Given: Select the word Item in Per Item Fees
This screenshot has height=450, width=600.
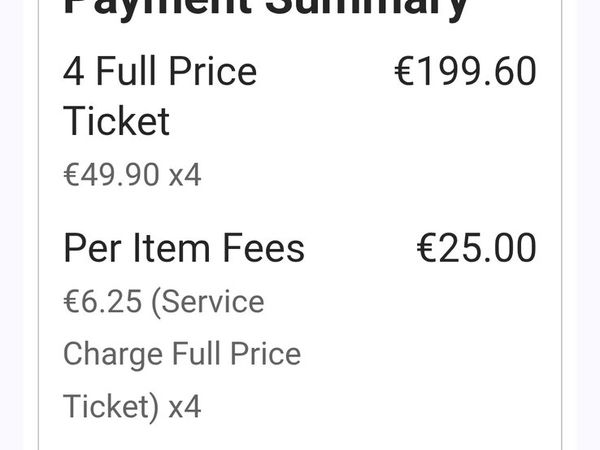Looking at the screenshot, I should click(171, 248).
